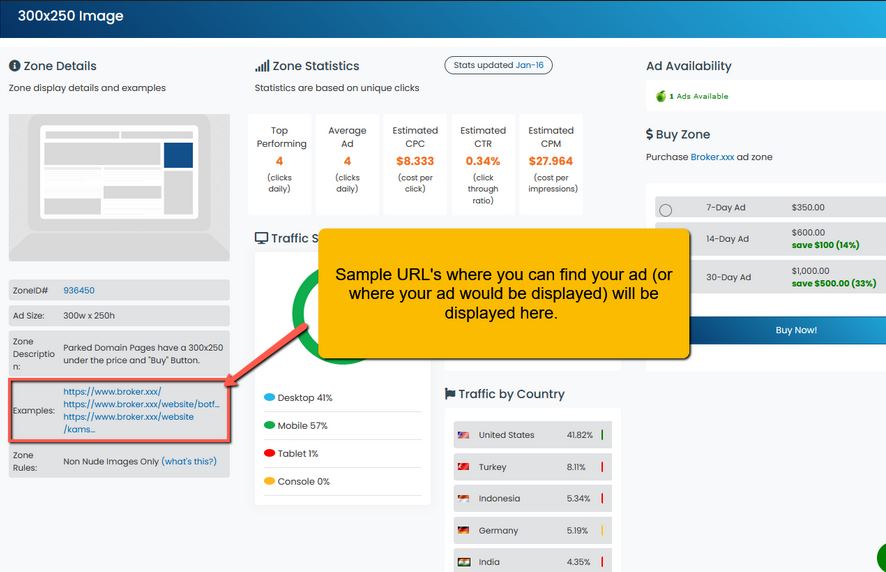Open ZoneID 936450 link

click(x=79, y=290)
